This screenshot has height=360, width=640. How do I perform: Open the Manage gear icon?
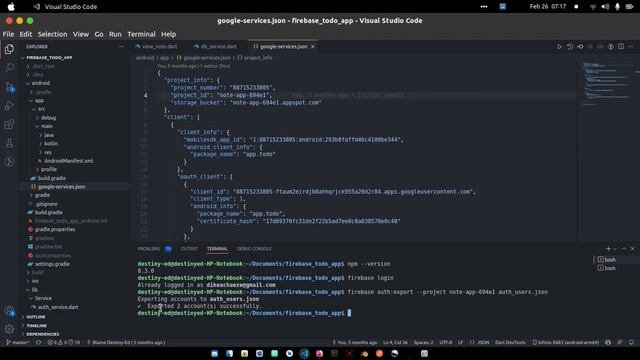coord(9,329)
